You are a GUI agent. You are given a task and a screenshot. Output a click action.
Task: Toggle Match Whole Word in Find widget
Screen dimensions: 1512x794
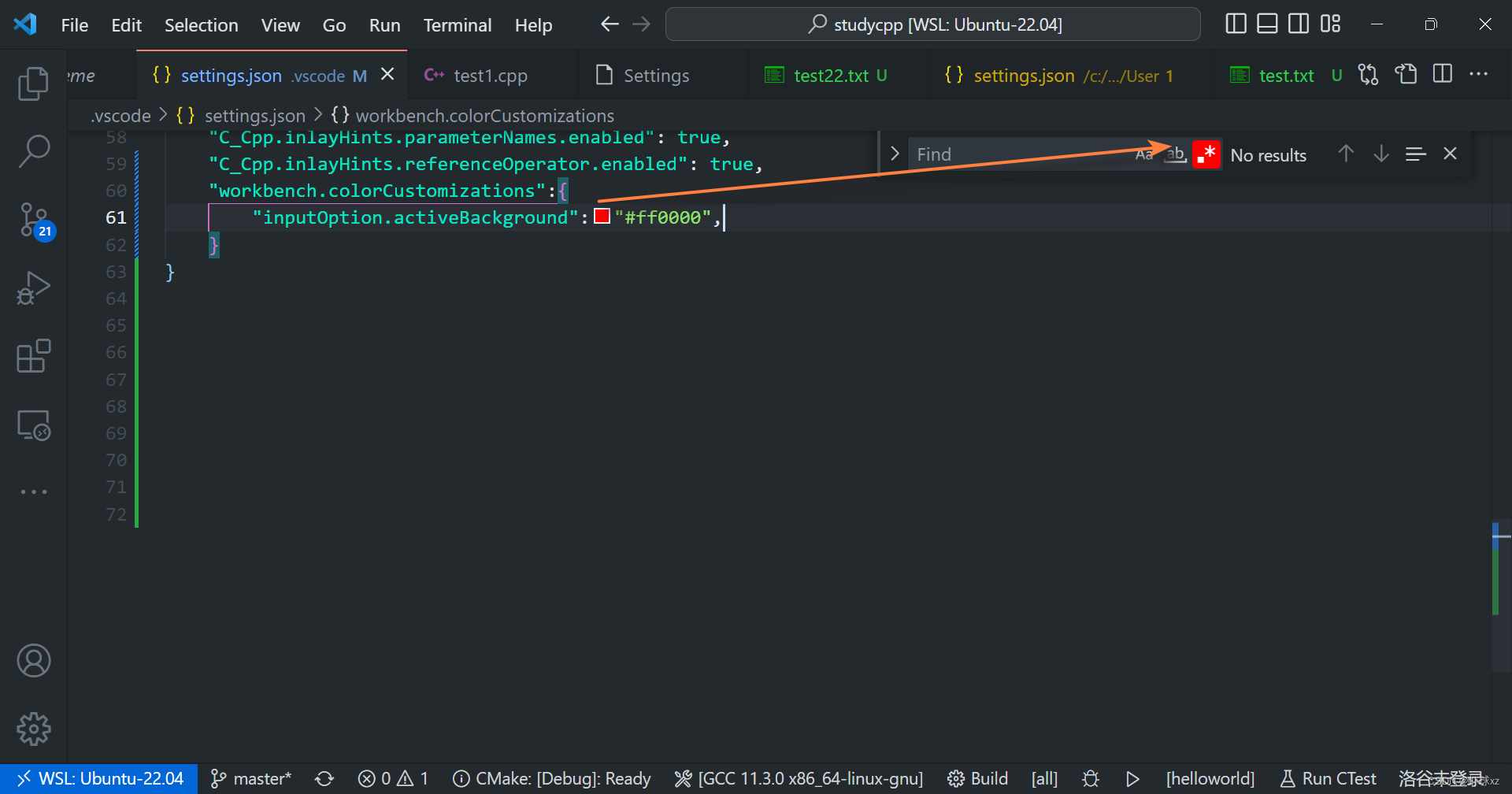click(1176, 154)
